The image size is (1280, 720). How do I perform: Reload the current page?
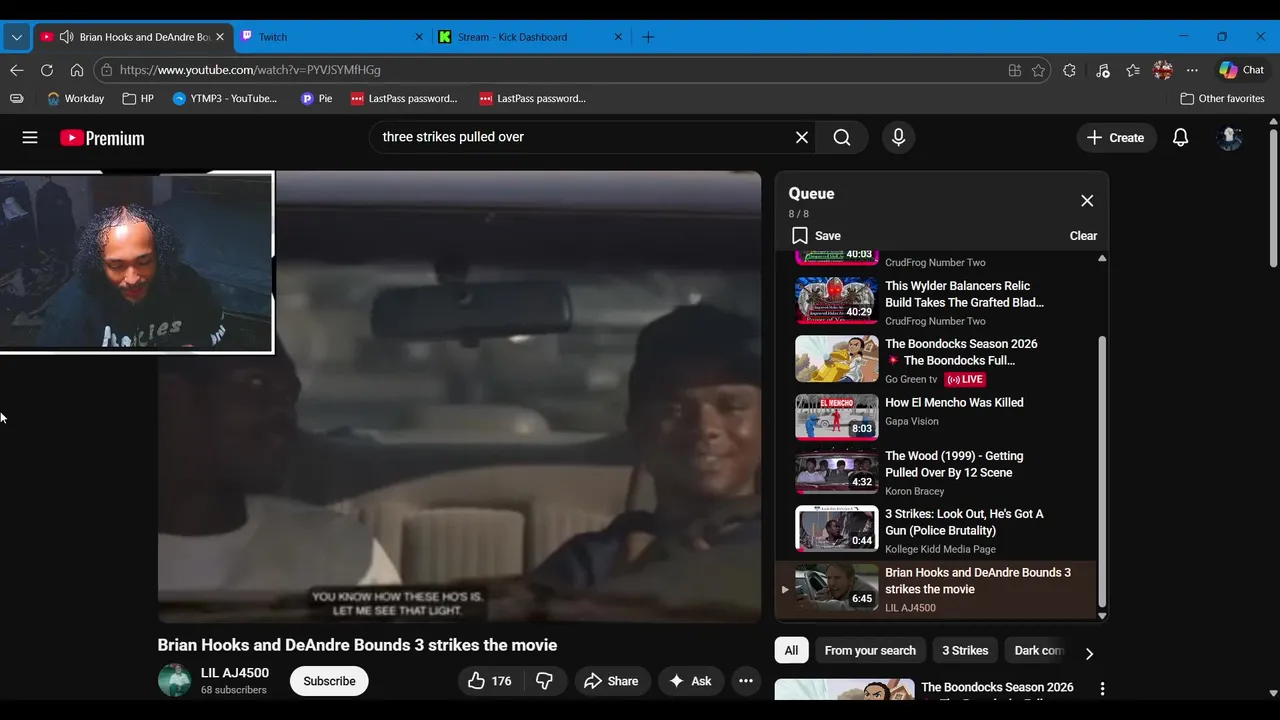coord(46,70)
